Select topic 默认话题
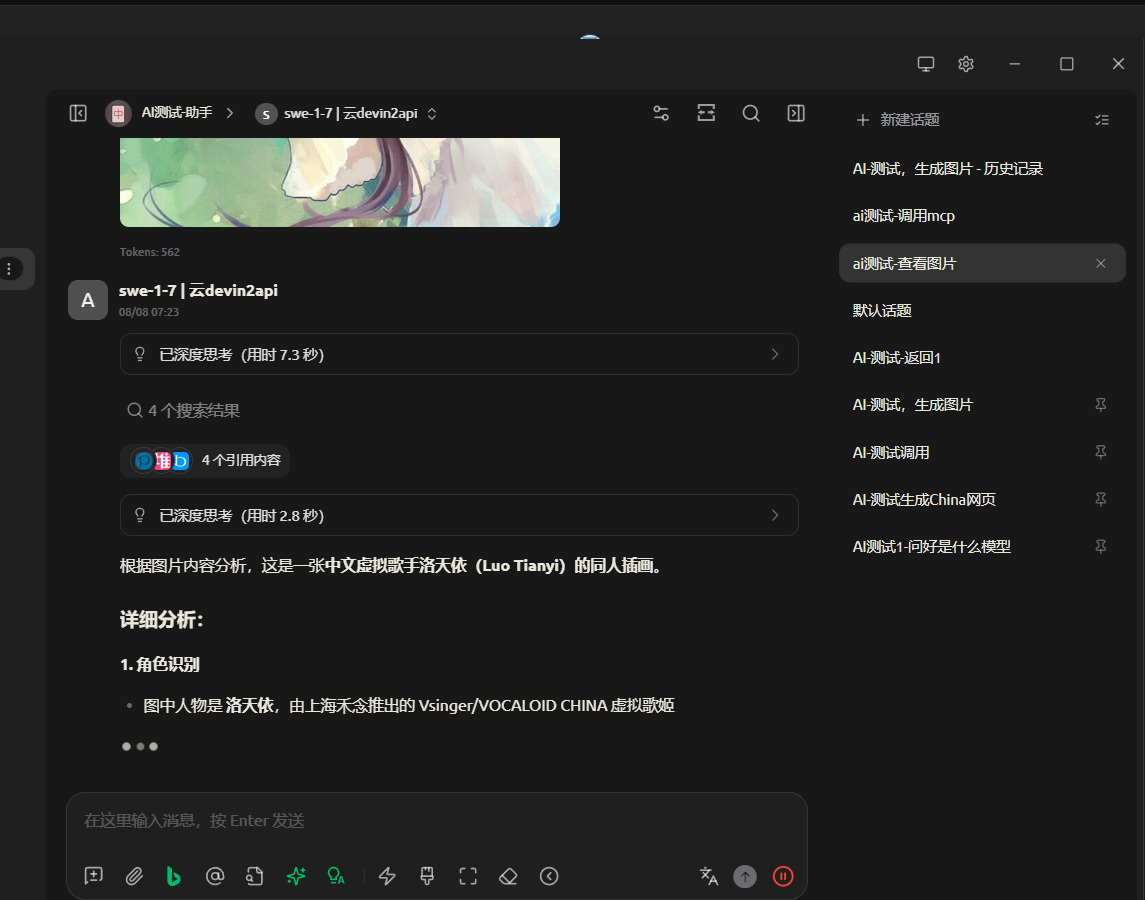The width and height of the screenshot is (1145, 900). (x=982, y=310)
